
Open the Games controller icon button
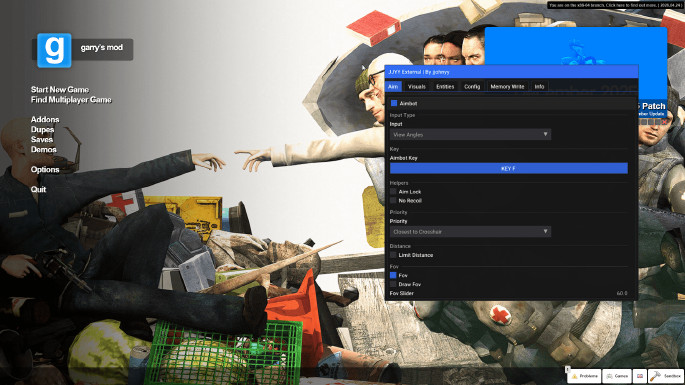pyautogui.click(x=617, y=376)
